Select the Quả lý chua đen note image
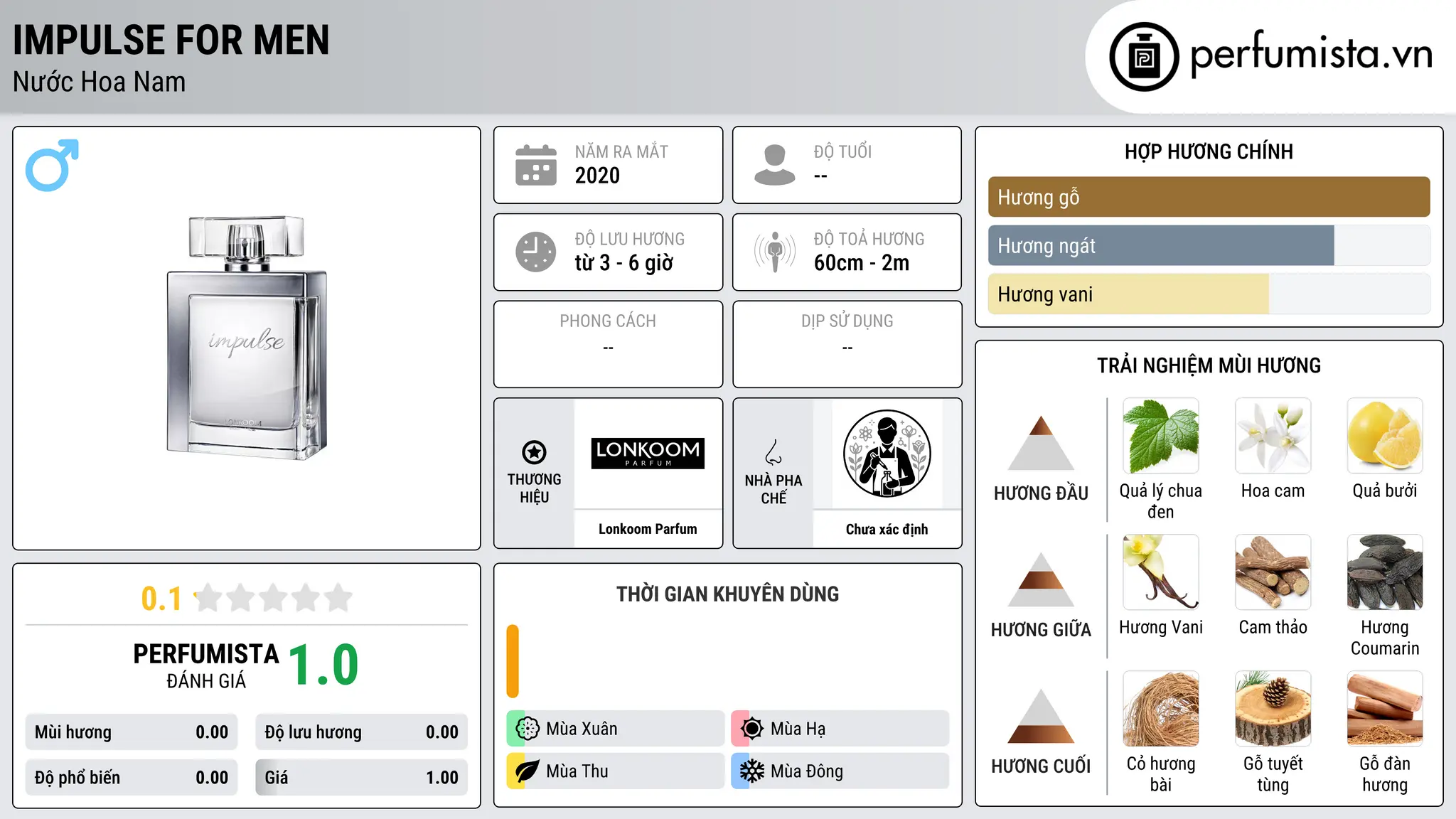The image size is (1456, 819). point(1160,436)
